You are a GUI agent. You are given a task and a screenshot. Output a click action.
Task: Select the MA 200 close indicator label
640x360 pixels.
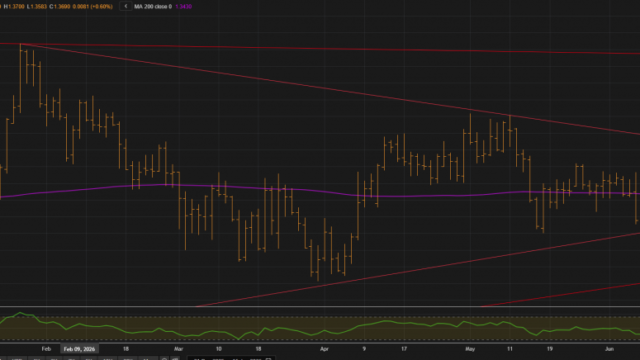[153, 7]
